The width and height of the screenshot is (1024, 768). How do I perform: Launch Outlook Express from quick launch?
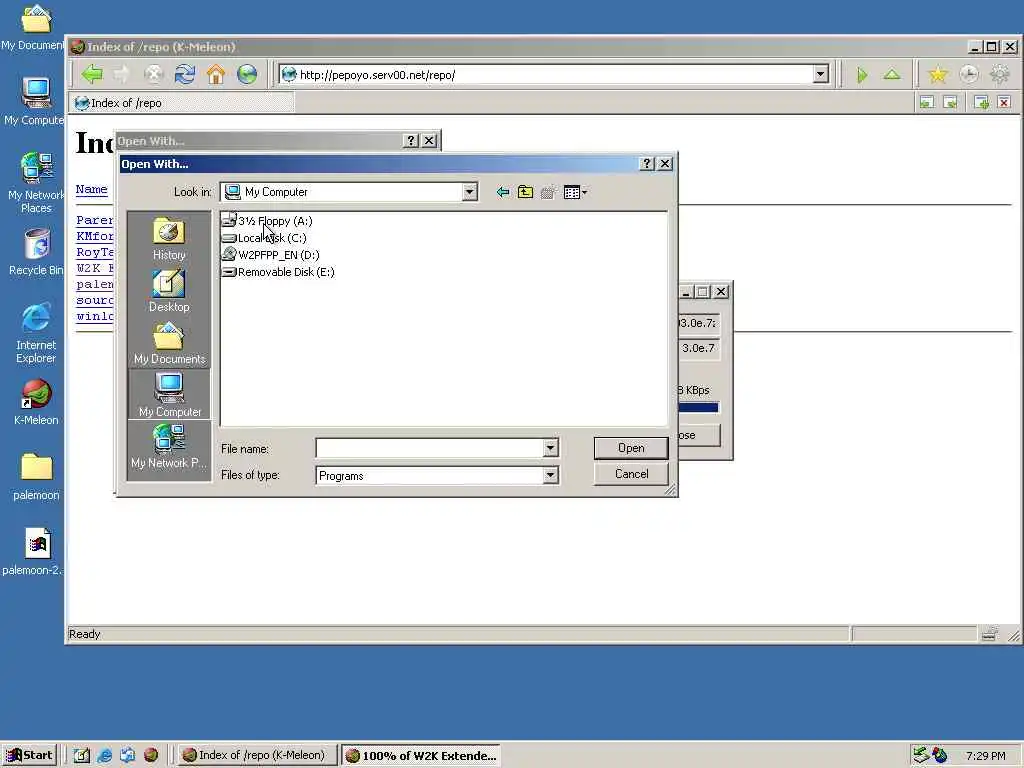(x=127, y=756)
